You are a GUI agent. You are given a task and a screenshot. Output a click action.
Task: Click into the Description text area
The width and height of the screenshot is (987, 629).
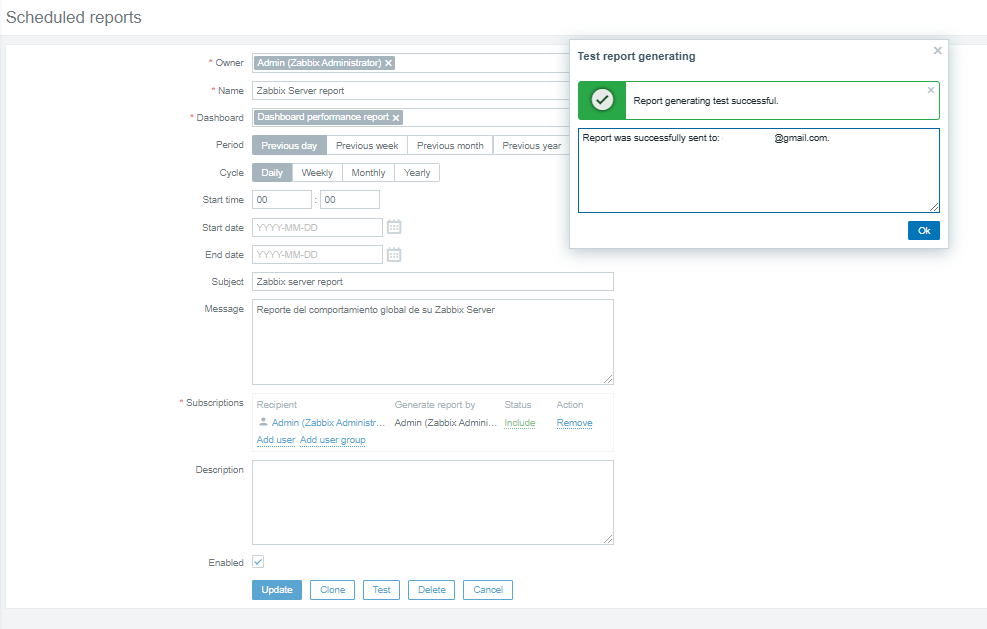click(433, 502)
